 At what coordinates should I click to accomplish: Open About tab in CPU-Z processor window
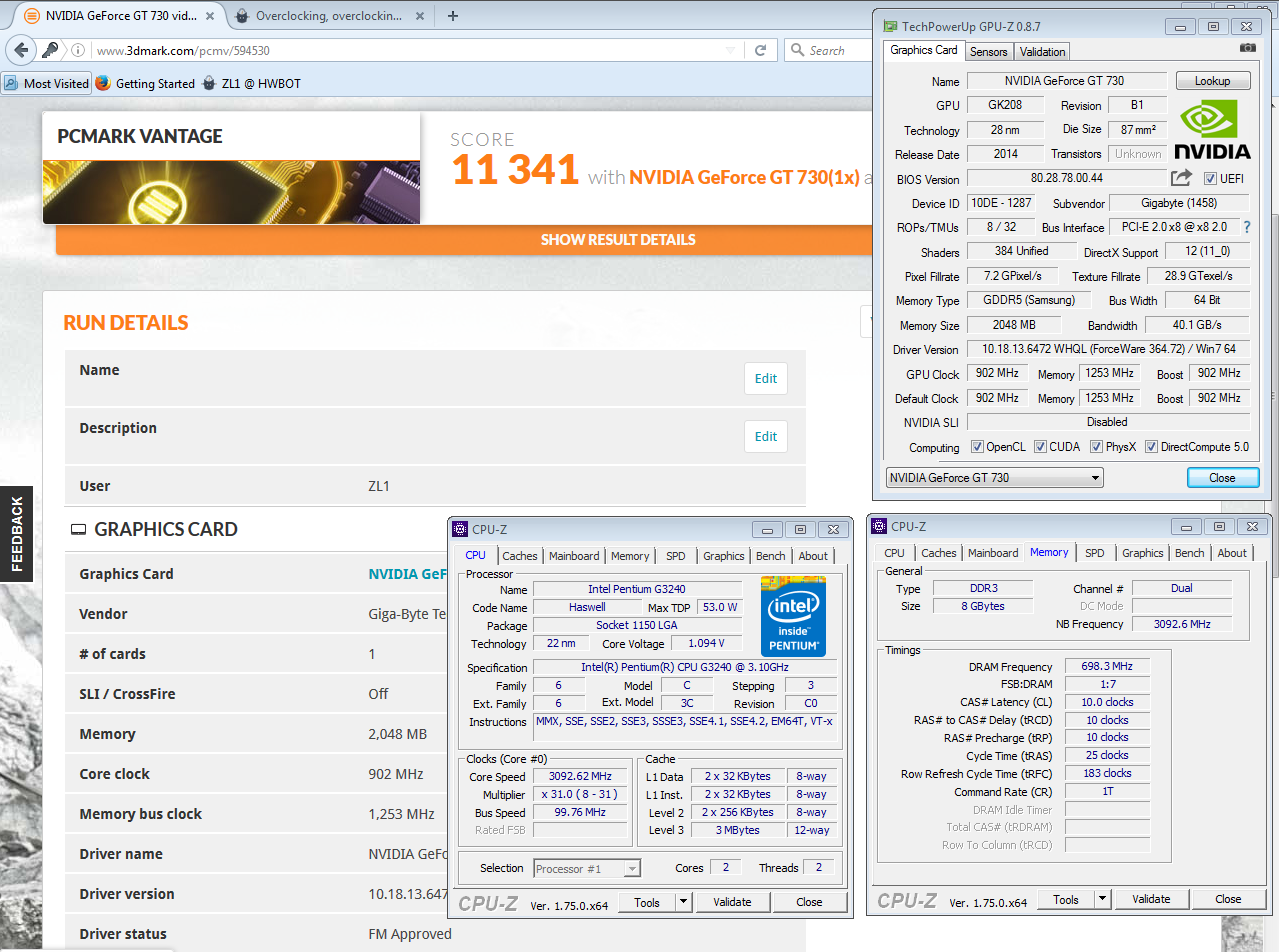(x=813, y=556)
